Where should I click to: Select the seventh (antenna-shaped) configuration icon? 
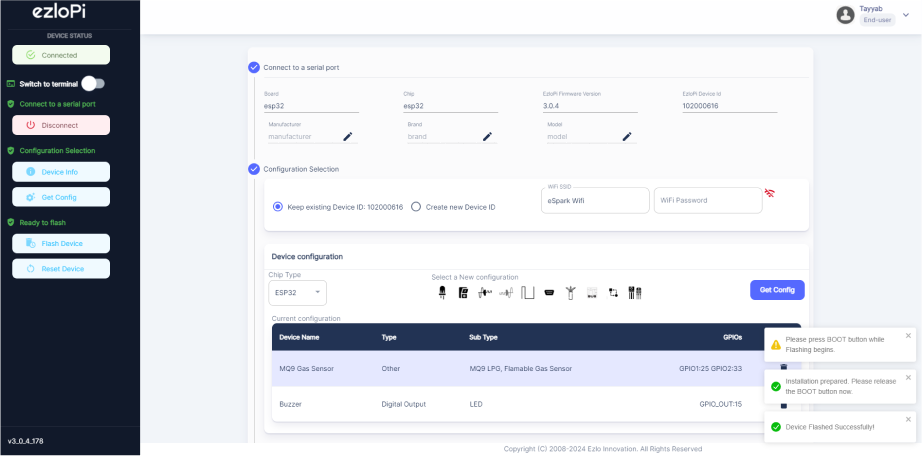(x=570, y=292)
